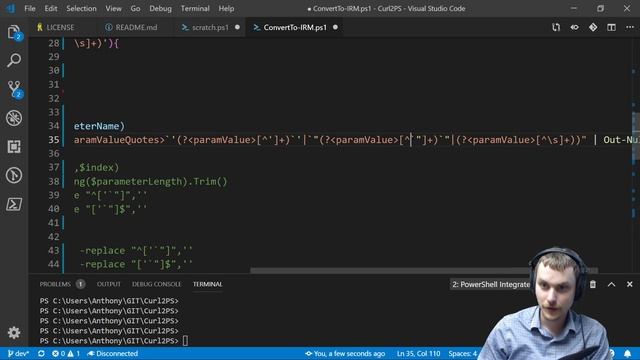Click the '-replace' keyword on line 43
Image resolution: width=640 pixels, height=360 pixels.
[x=102, y=250]
